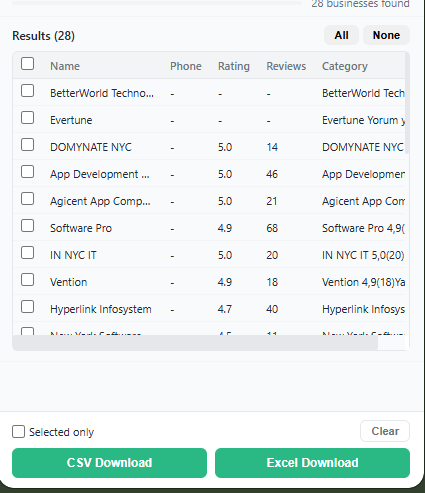Tick the Software Pro row checkbox
This screenshot has height=493, width=425.
[27, 226]
